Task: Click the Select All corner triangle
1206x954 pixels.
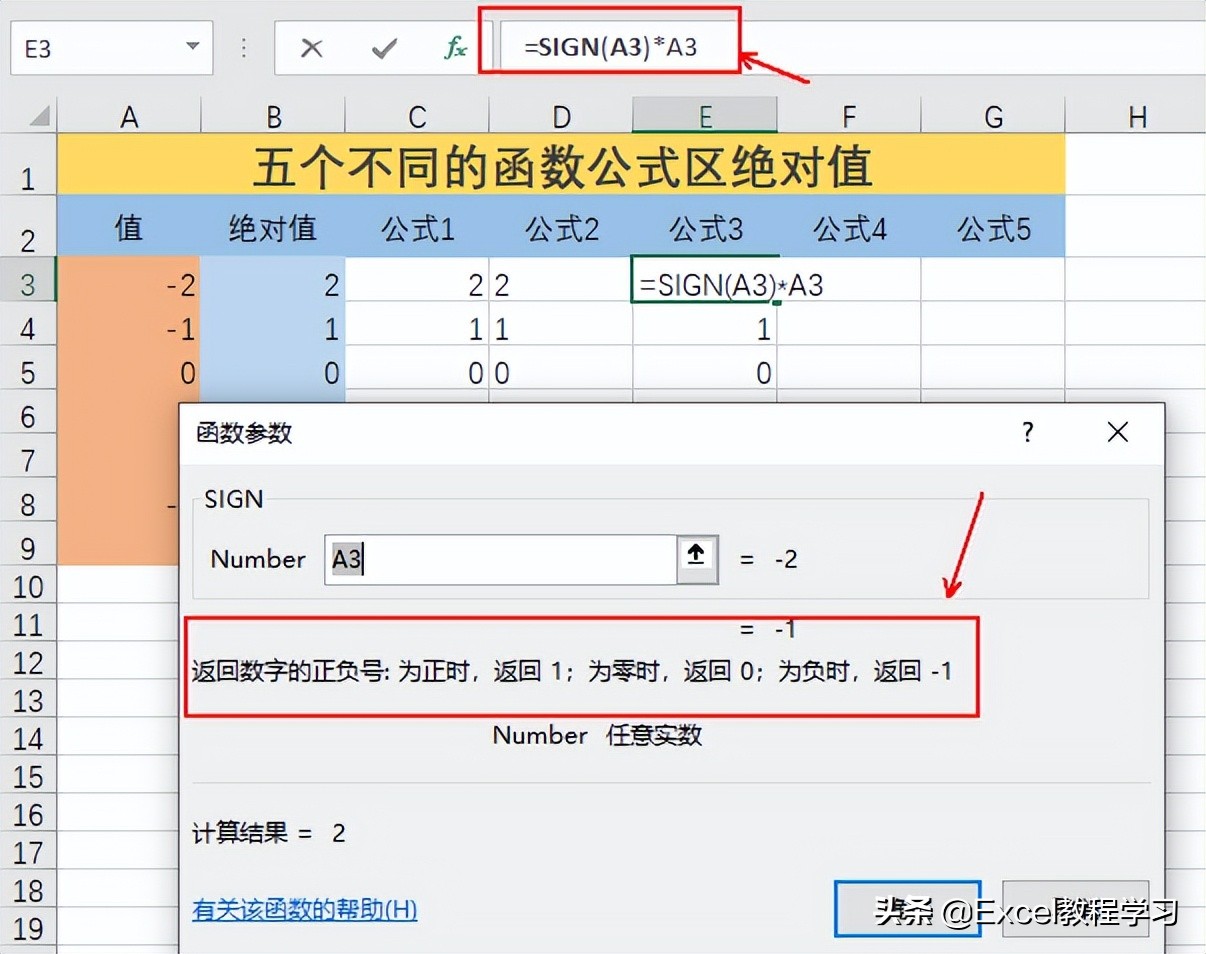Action: click(39, 117)
